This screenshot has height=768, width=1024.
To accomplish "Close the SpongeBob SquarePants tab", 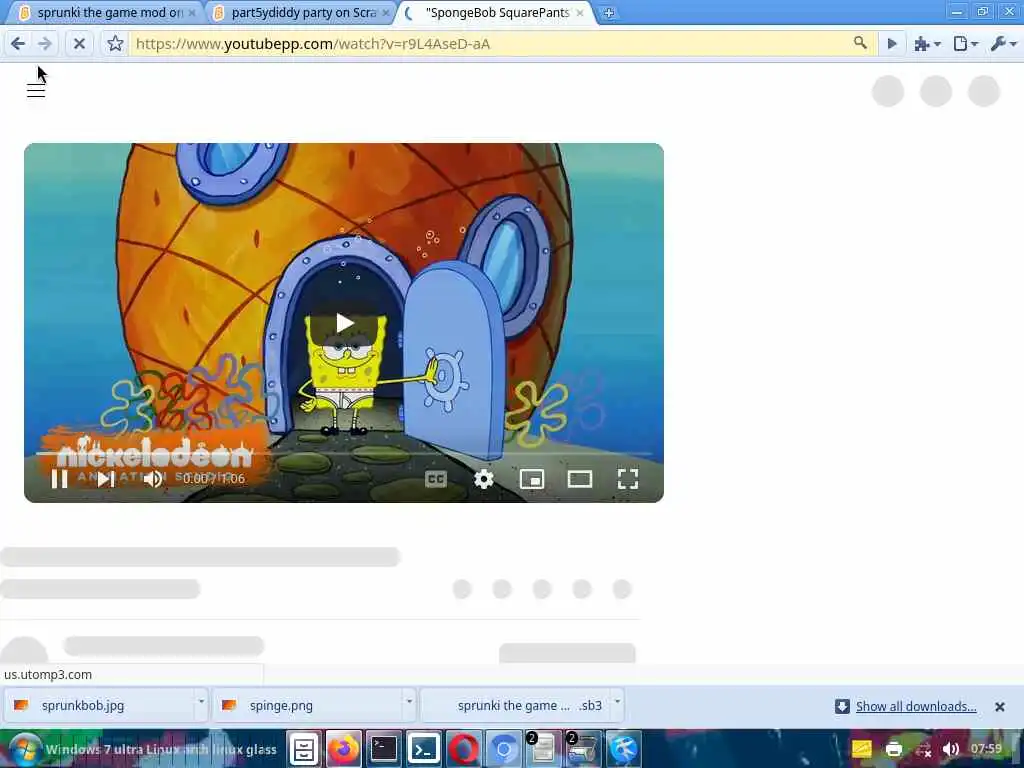I will pyautogui.click(x=580, y=13).
